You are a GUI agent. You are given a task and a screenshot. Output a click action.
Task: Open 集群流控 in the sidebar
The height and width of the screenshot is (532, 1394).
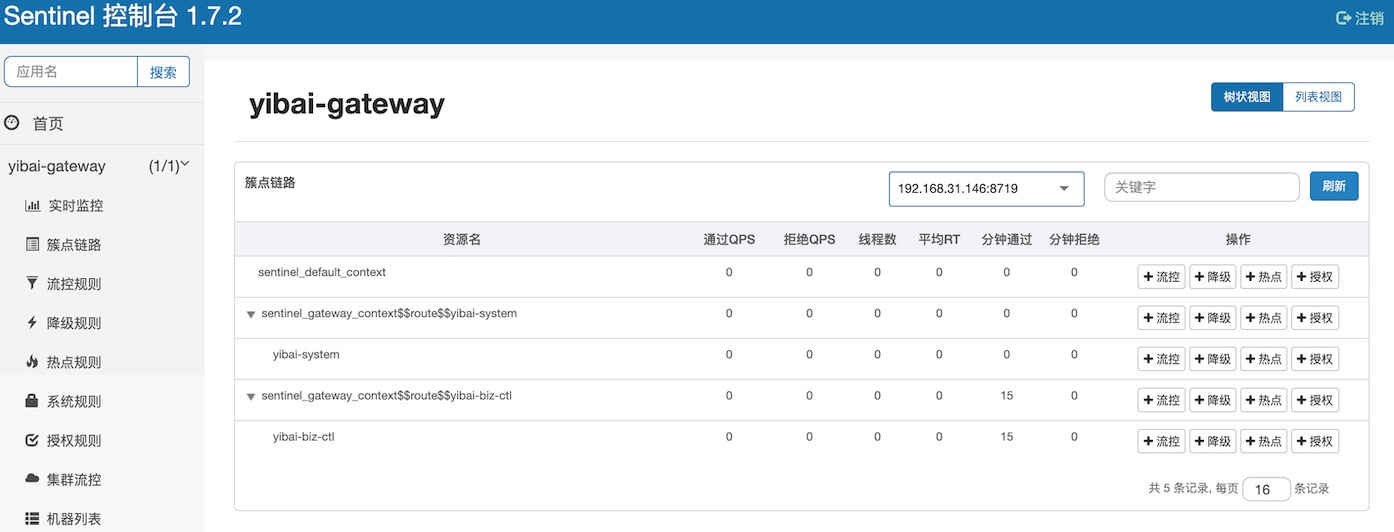pyautogui.click(x=74, y=479)
